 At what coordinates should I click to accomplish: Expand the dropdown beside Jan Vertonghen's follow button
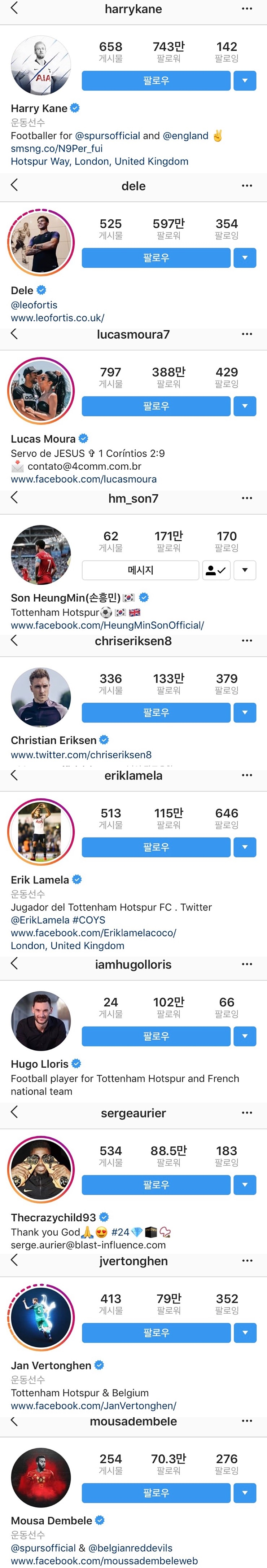pos(245,1332)
